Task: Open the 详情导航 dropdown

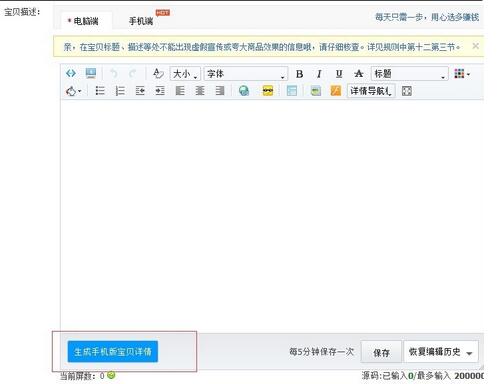Action: click(x=371, y=91)
